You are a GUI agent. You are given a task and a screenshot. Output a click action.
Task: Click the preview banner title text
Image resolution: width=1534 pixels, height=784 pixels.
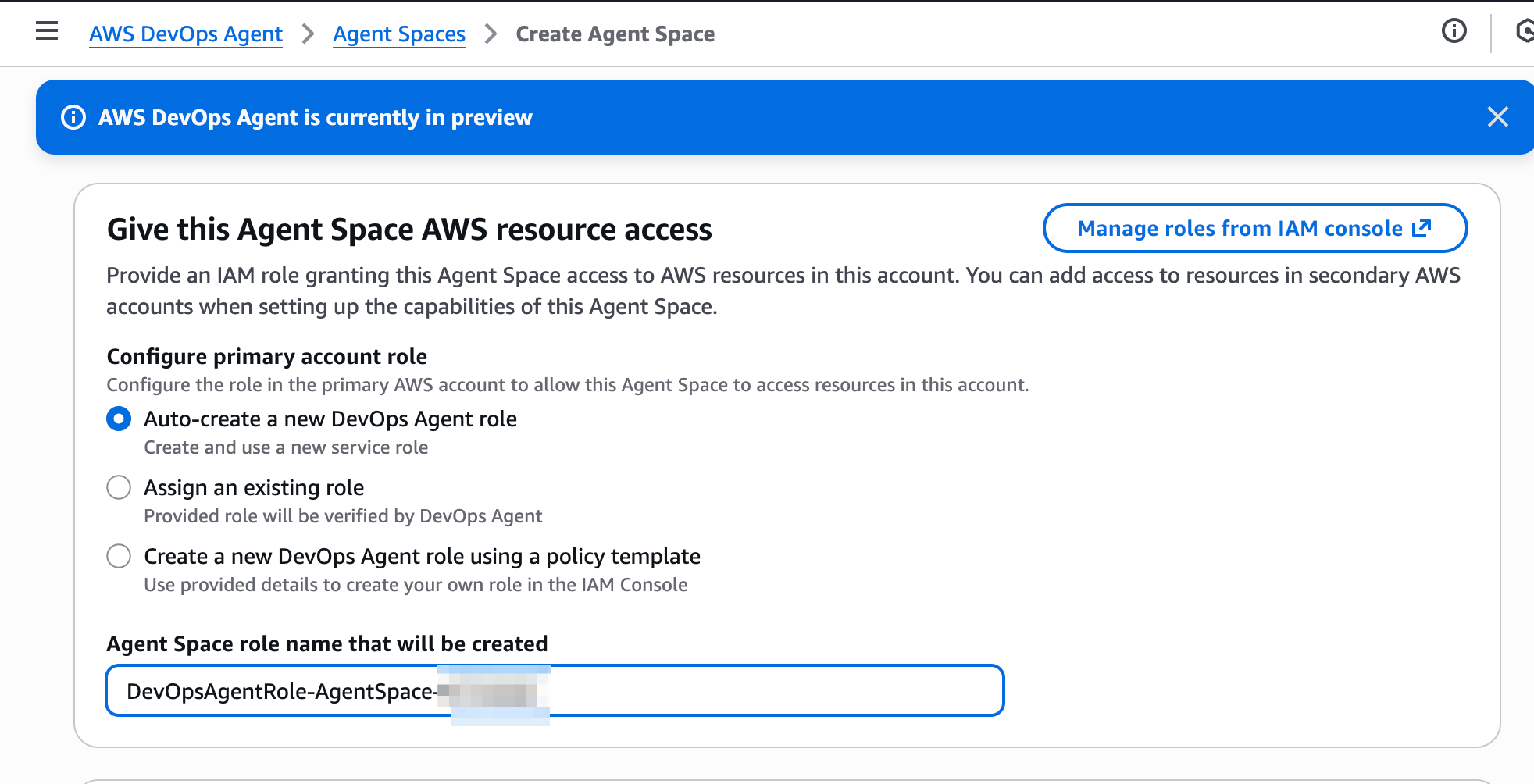pyautogui.click(x=315, y=117)
